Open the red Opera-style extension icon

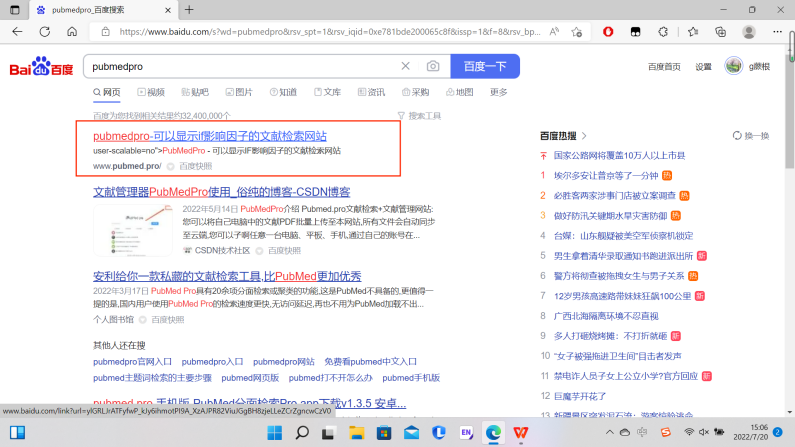[608, 32]
